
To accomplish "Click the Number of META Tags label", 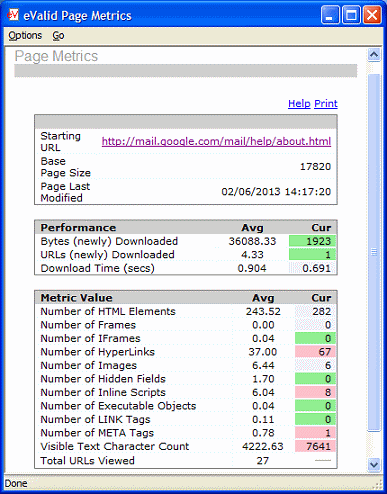I will [x=97, y=433].
